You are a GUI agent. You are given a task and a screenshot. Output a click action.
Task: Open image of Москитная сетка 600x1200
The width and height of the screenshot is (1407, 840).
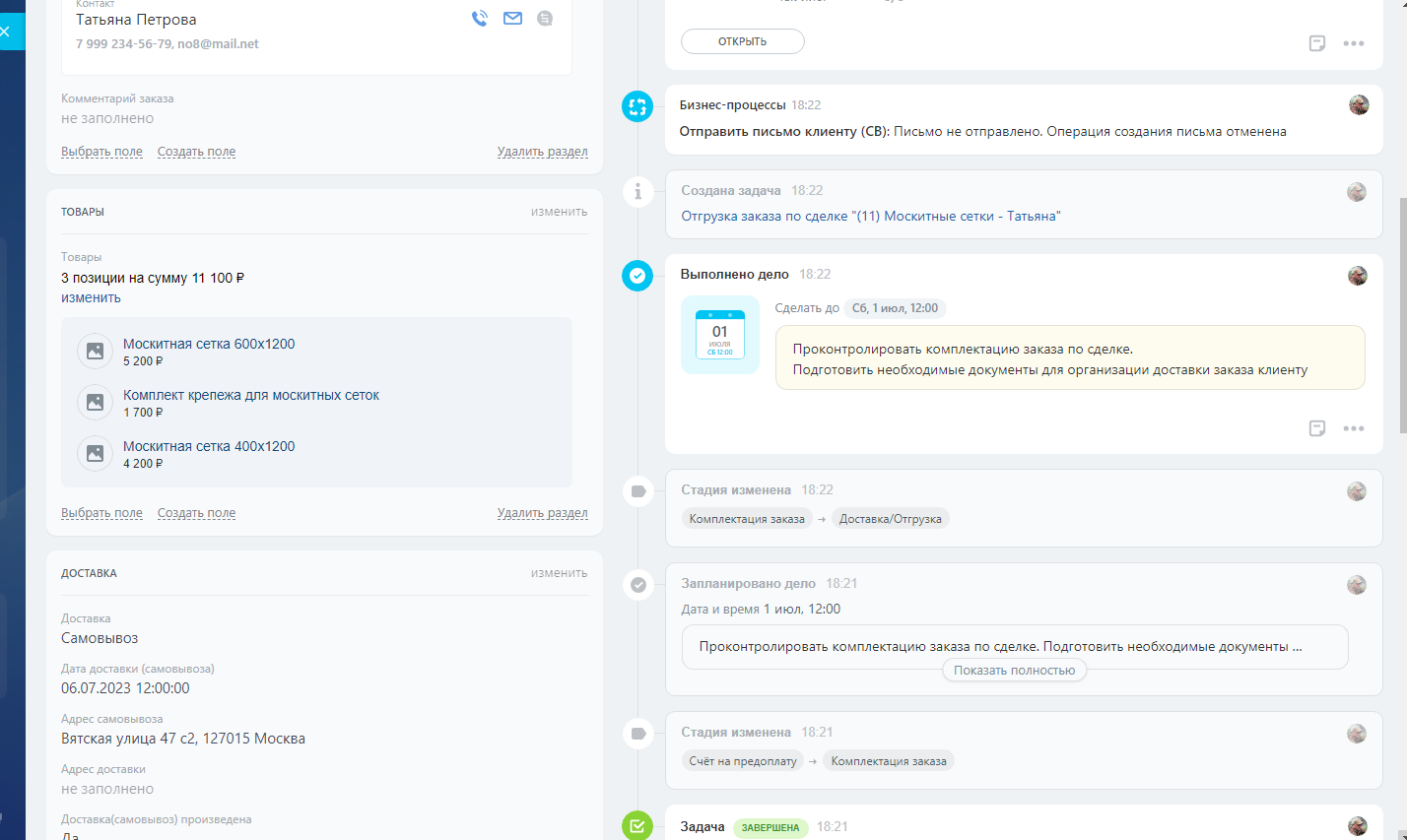tap(95, 351)
